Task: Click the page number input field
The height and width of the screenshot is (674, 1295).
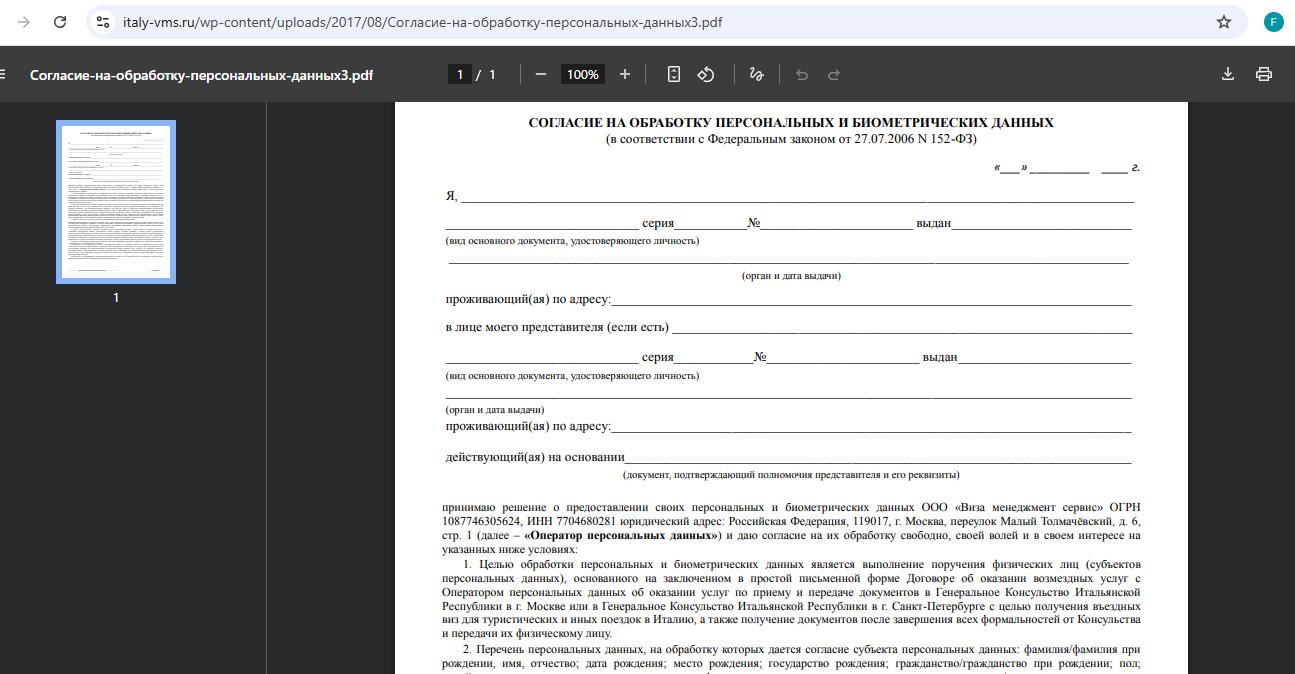Action: click(459, 73)
